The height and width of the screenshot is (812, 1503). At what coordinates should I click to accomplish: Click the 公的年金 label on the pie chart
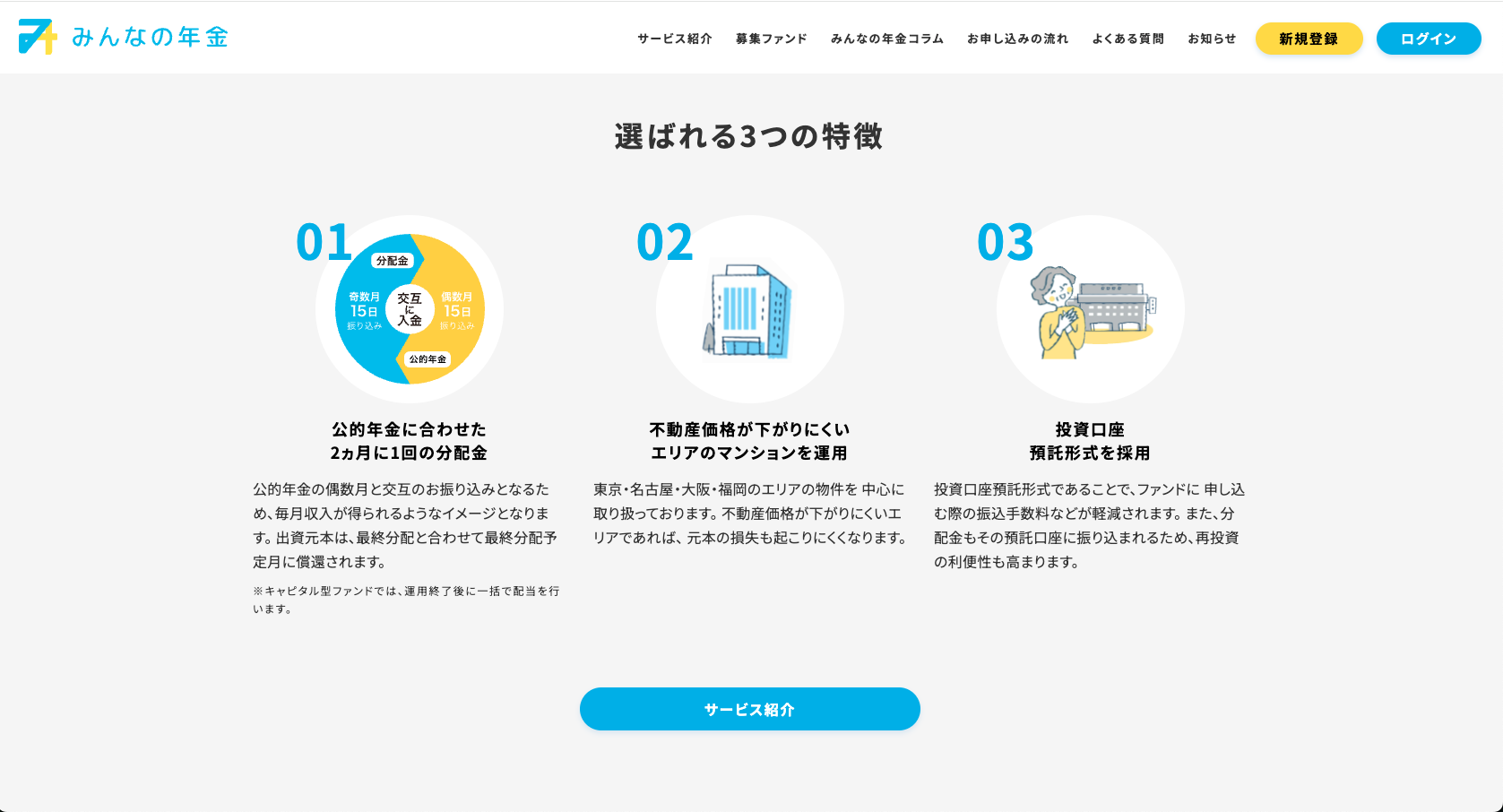pyautogui.click(x=428, y=359)
